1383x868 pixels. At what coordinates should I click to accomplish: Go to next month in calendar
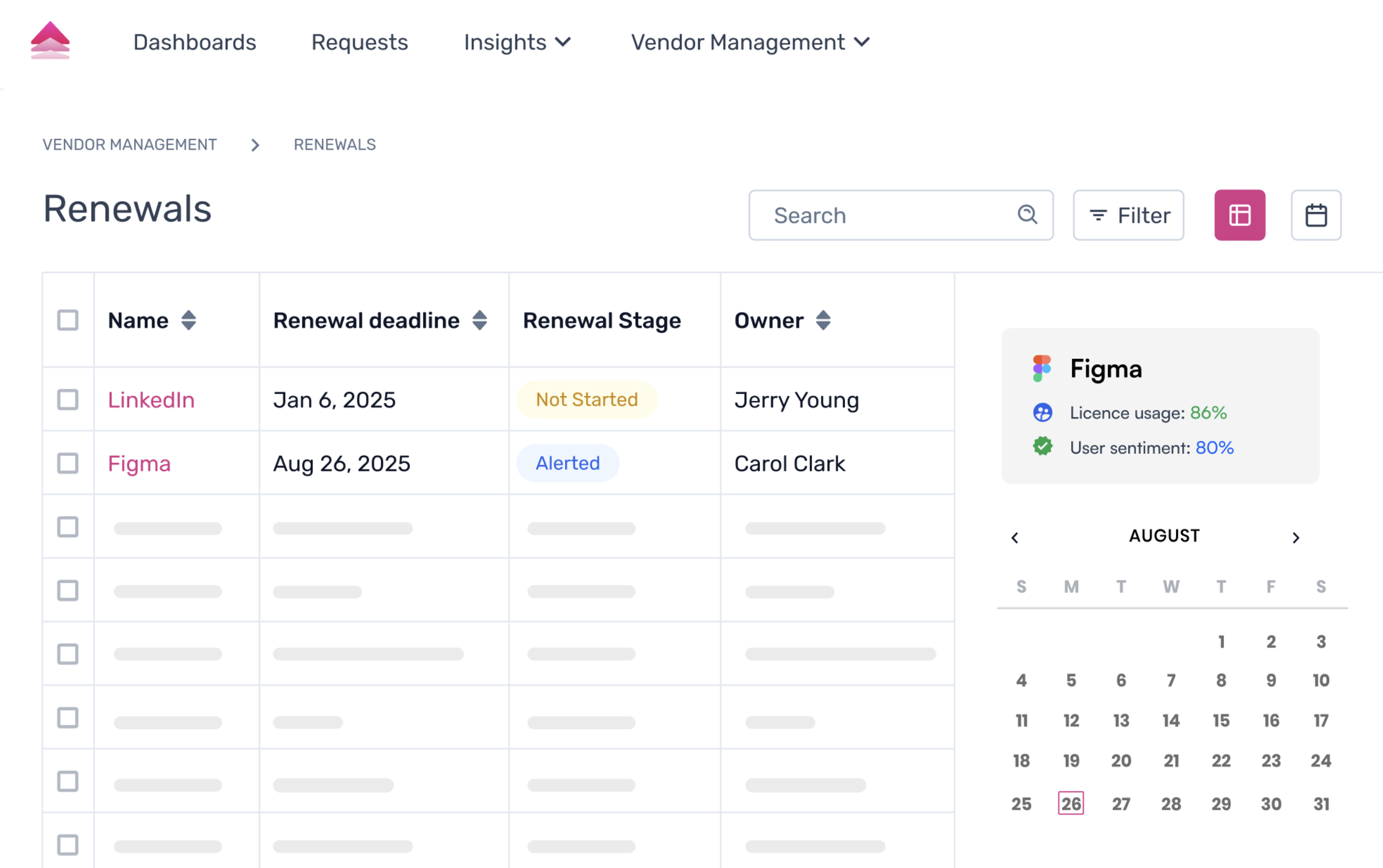tap(1296, 538)
